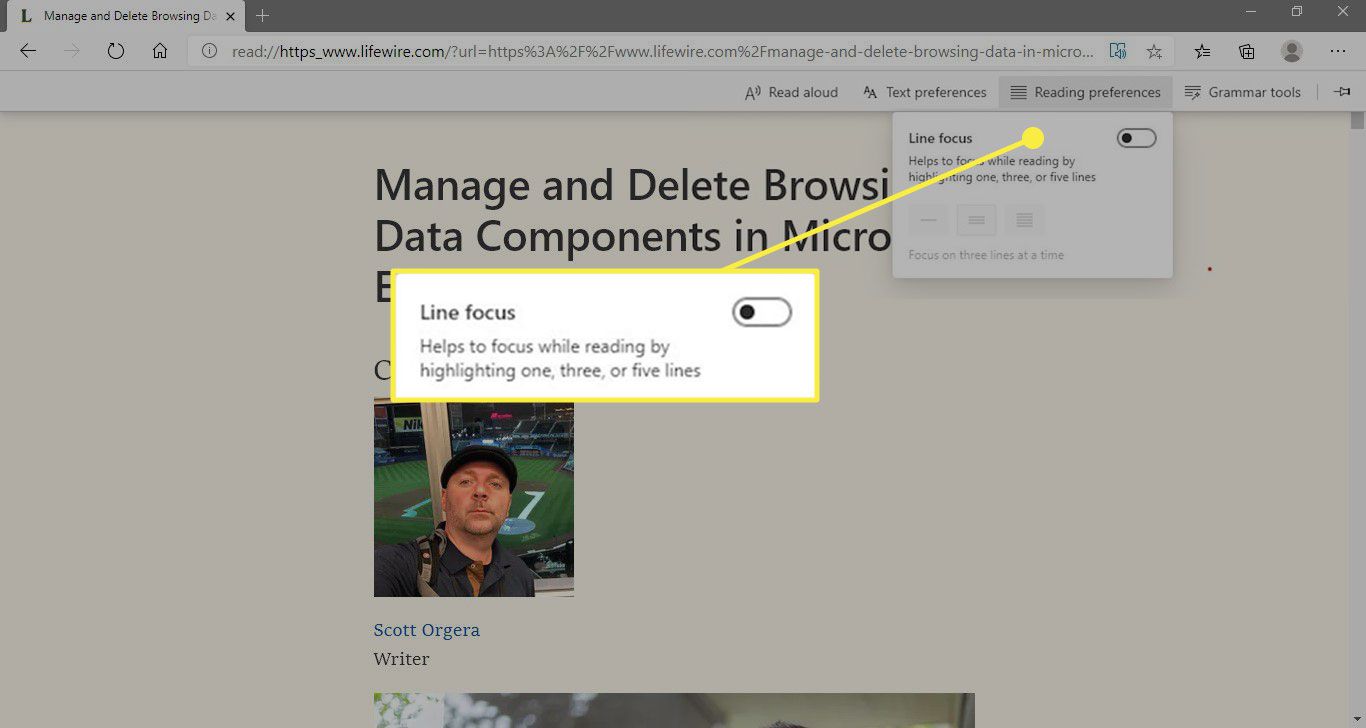Select five-line focus option icon

[x=1024, y=220]
